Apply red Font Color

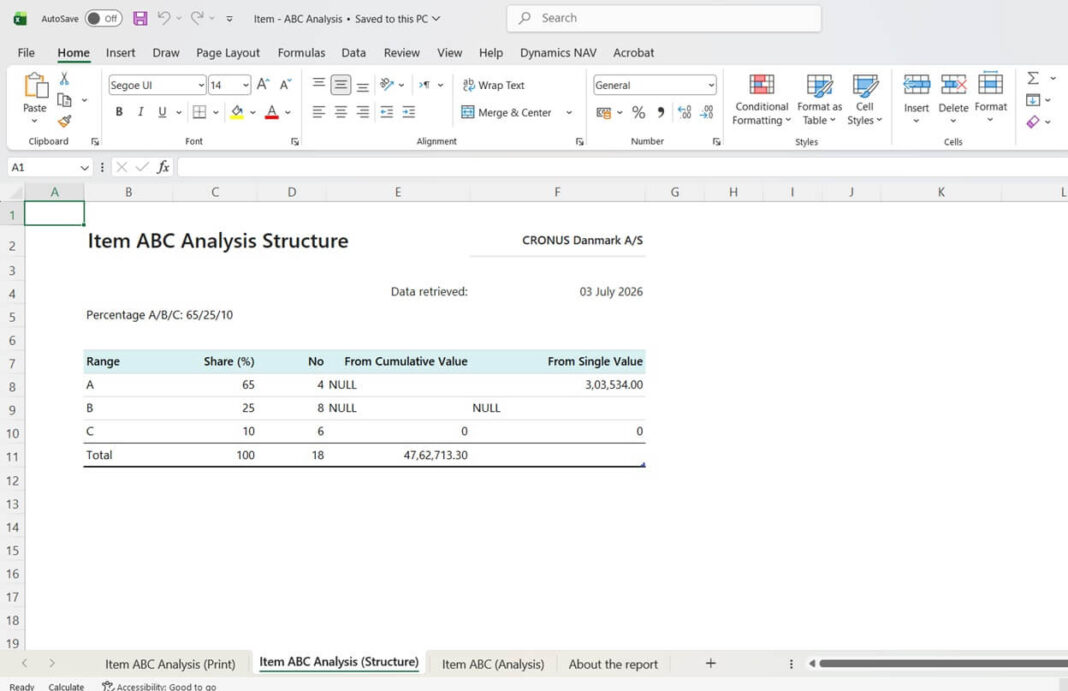click(x=271, y=112)
